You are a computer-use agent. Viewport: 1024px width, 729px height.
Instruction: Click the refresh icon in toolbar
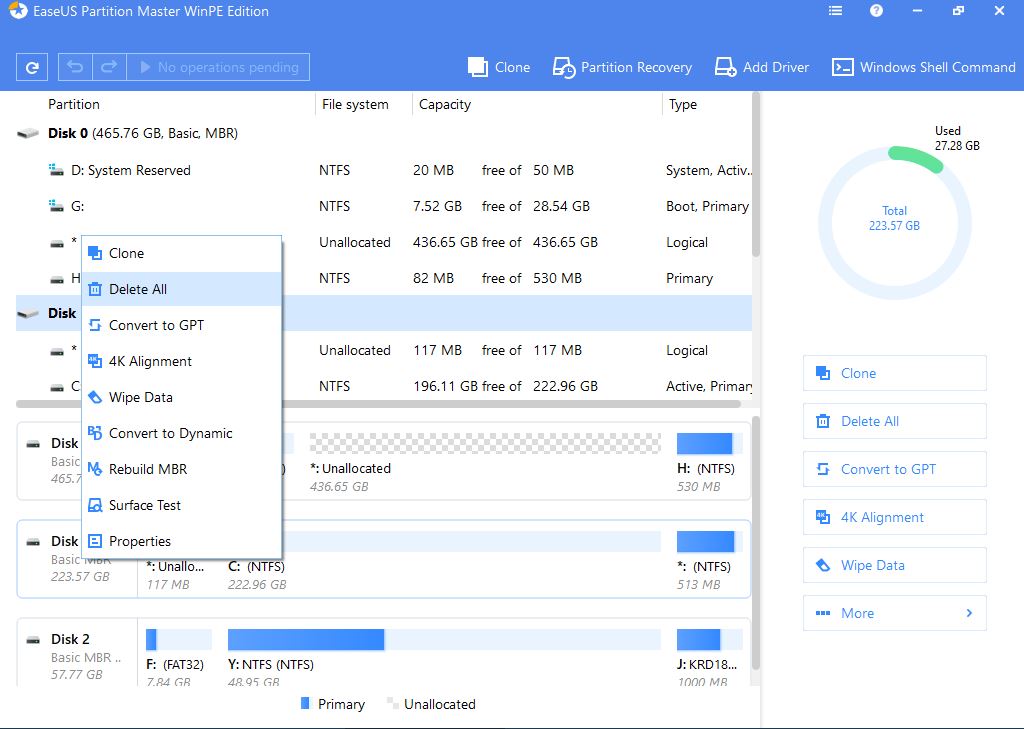(x=32, y=67)
